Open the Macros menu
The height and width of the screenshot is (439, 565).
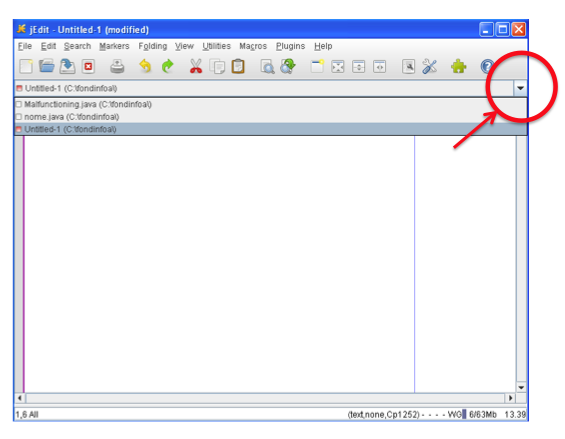(x=253, y=46)
